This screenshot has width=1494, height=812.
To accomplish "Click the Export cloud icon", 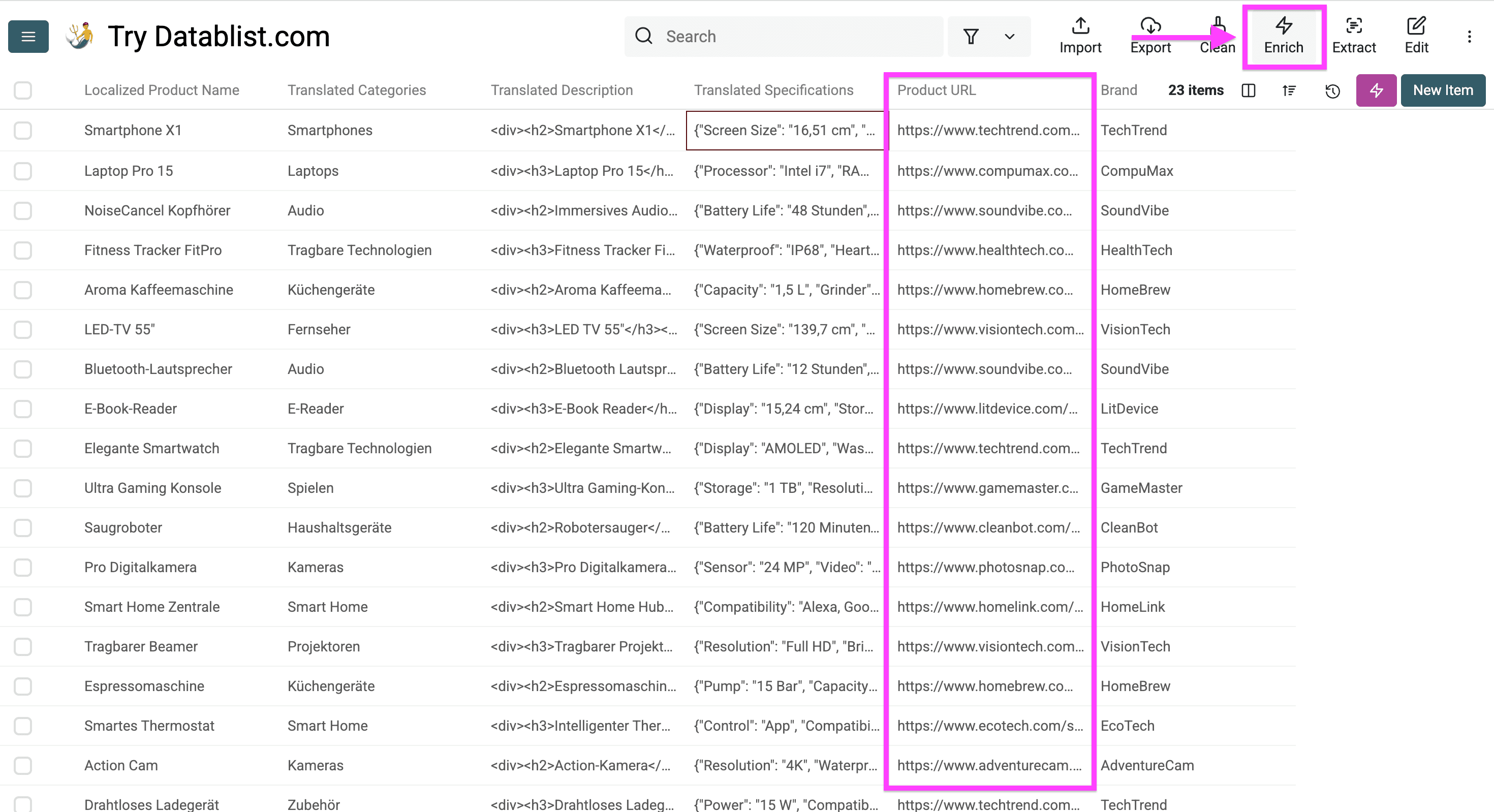I will pyautogui.click(x=1150, y=26).
